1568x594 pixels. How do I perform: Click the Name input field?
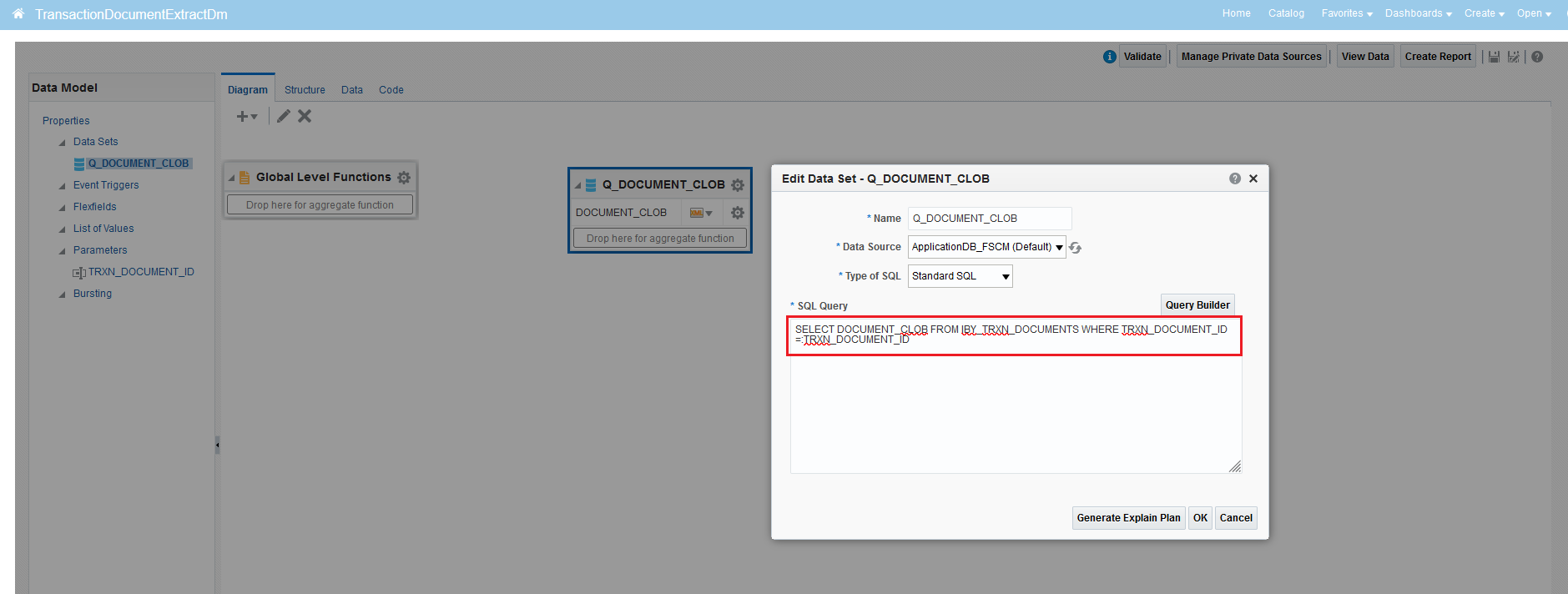pyautogui.click(x=990, y=219)
